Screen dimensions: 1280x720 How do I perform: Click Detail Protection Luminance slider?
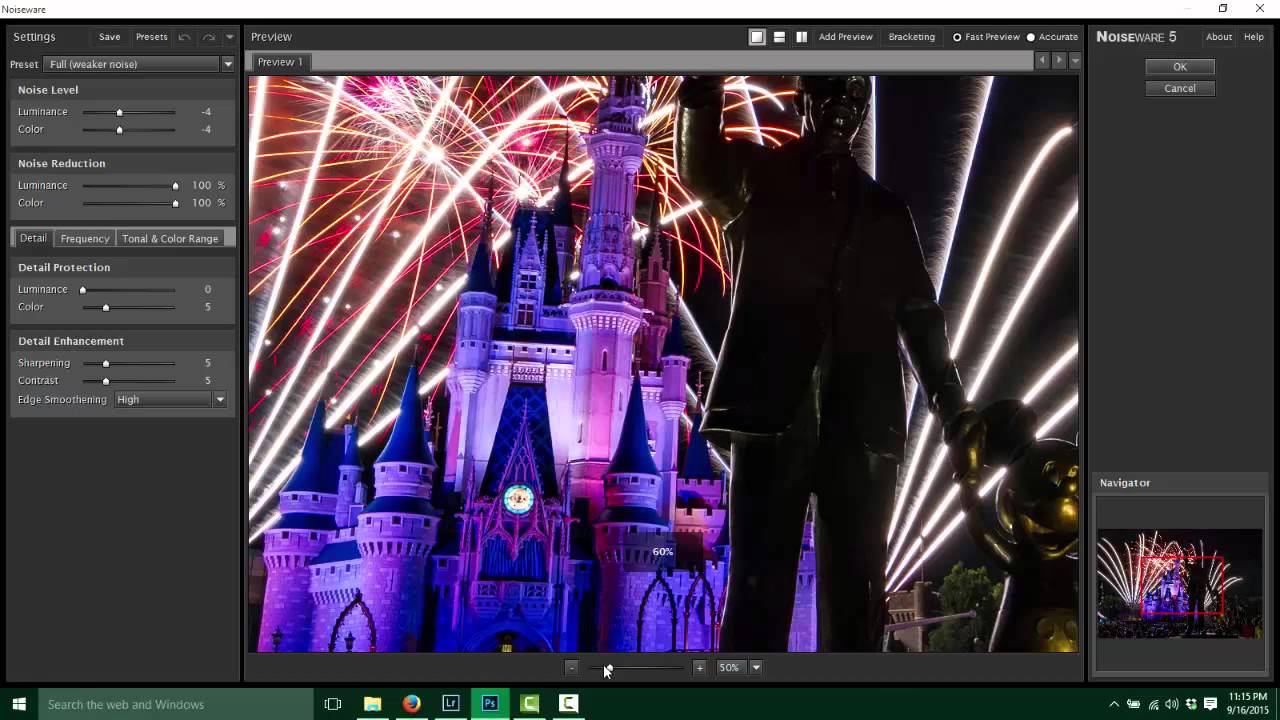coord(129,289)
